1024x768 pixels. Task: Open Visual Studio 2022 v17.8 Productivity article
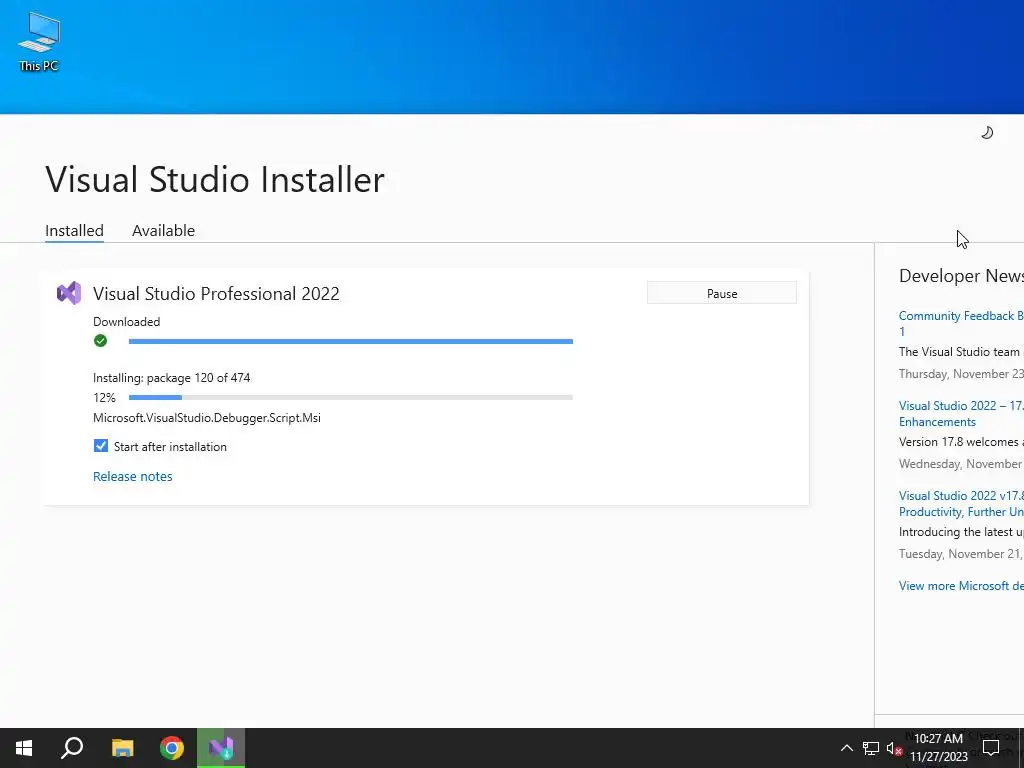[961, 504]
